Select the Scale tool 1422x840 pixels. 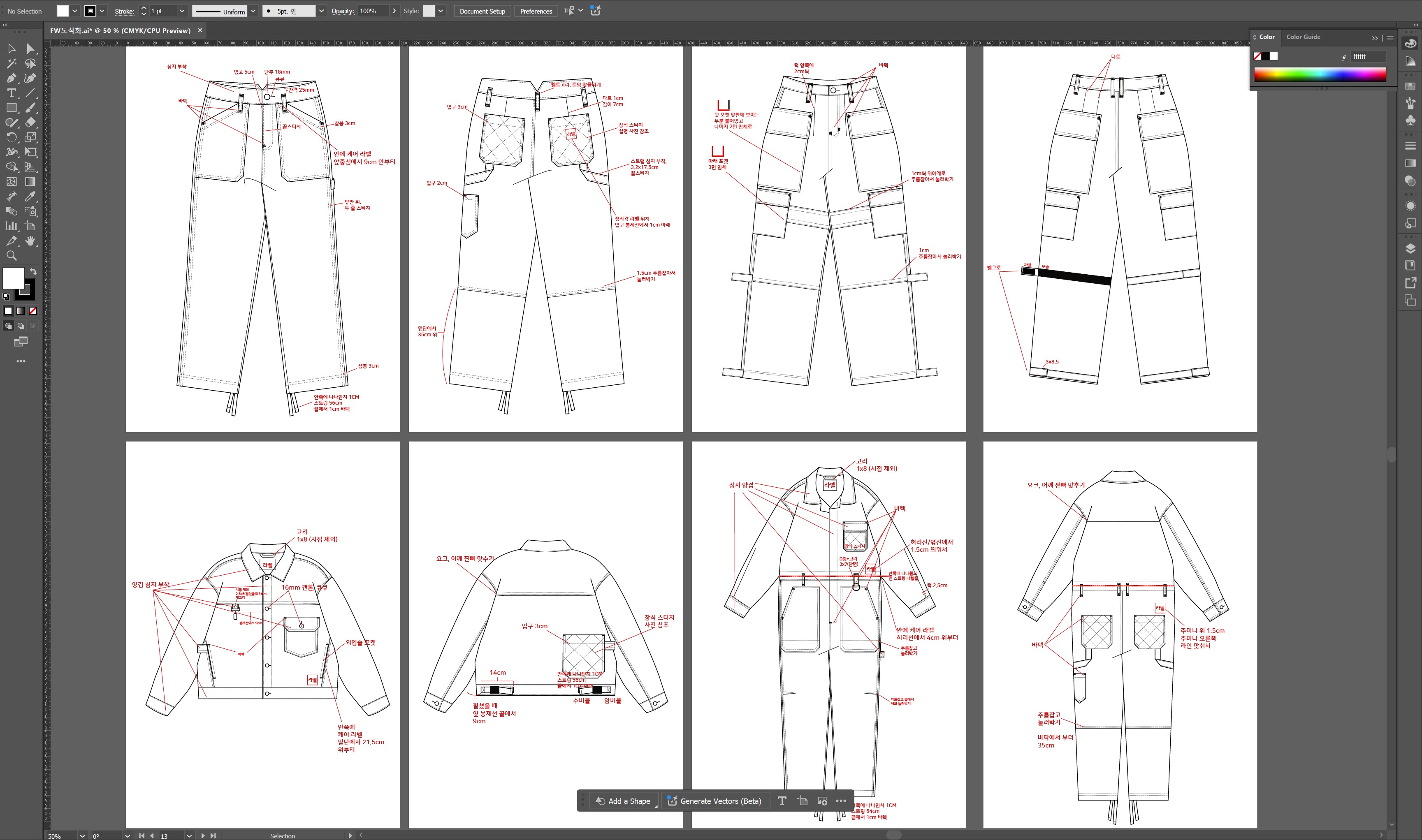click(x=30, y=137)
